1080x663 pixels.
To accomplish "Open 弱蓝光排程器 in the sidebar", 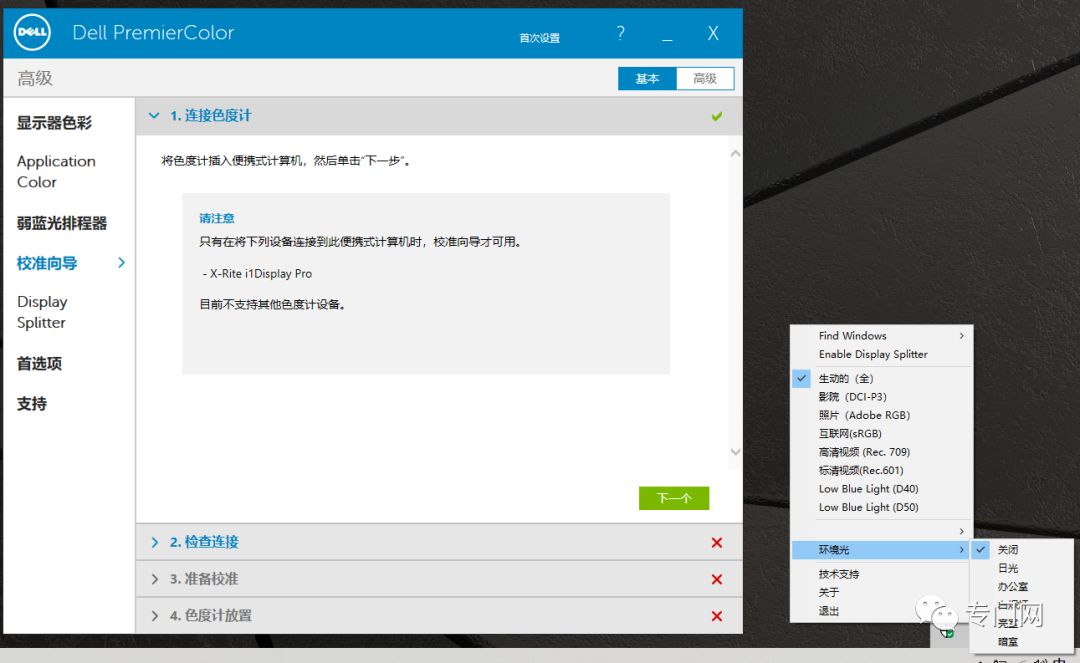I will point(62,223).
